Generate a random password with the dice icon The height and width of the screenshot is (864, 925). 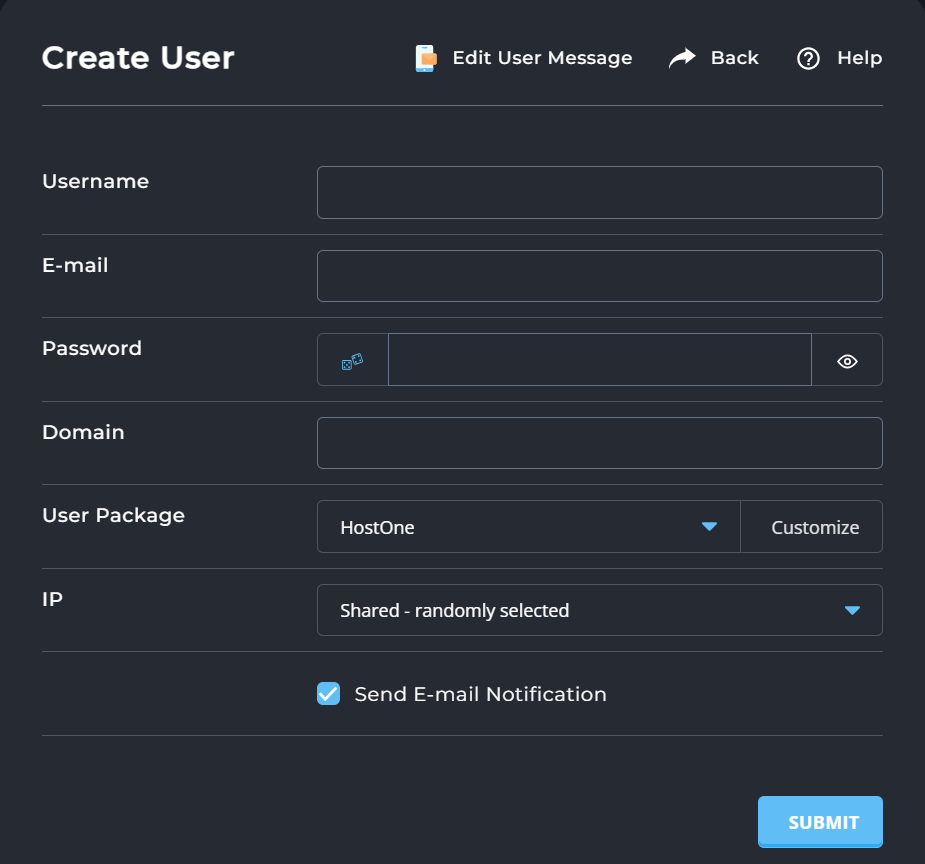point(353,360)
